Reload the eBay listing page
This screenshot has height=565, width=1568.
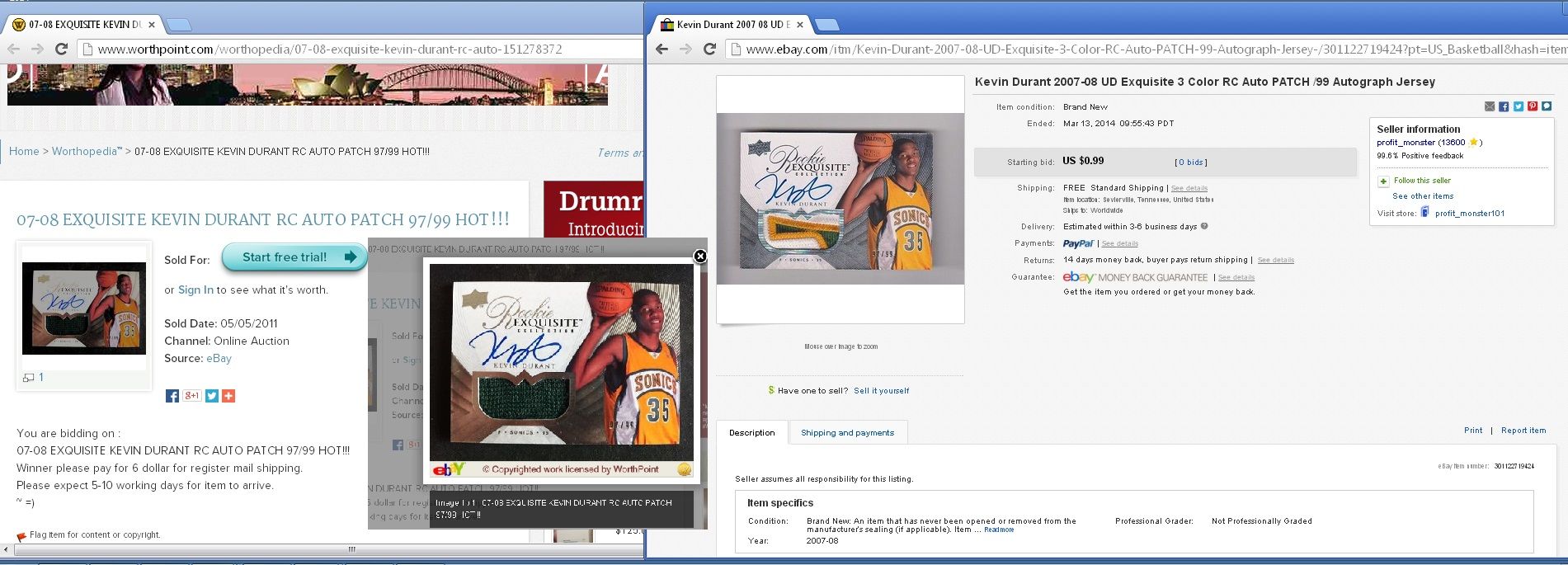[709, 49]
